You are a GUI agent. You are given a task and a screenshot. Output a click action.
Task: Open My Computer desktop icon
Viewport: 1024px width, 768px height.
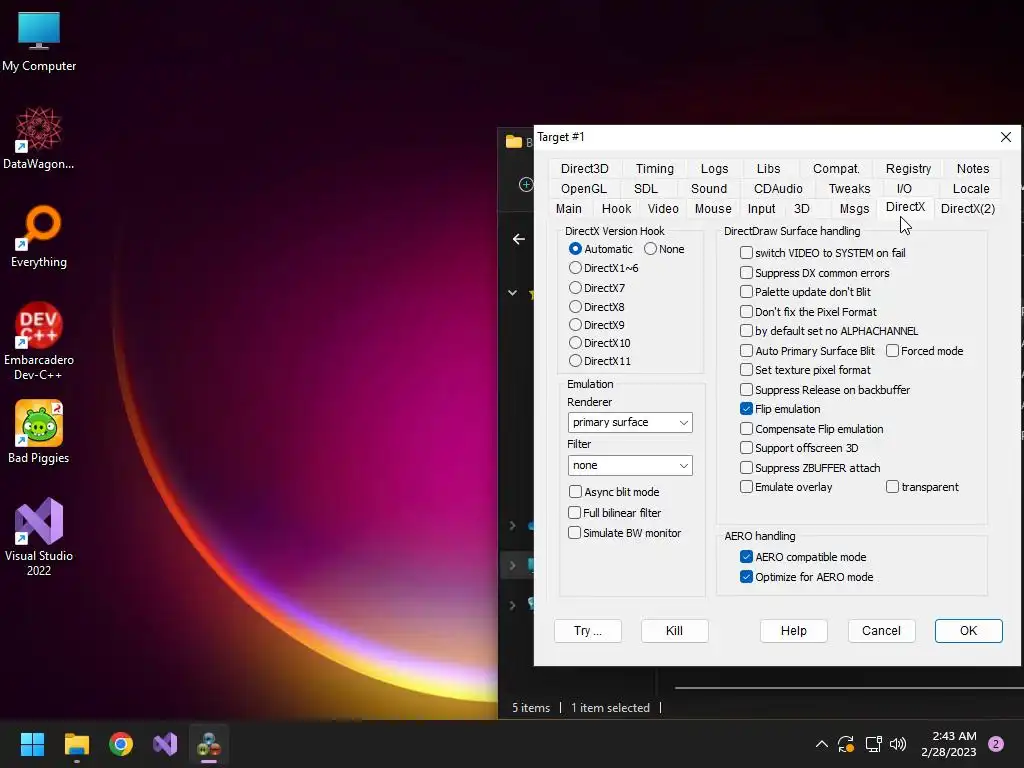(39, 40)
